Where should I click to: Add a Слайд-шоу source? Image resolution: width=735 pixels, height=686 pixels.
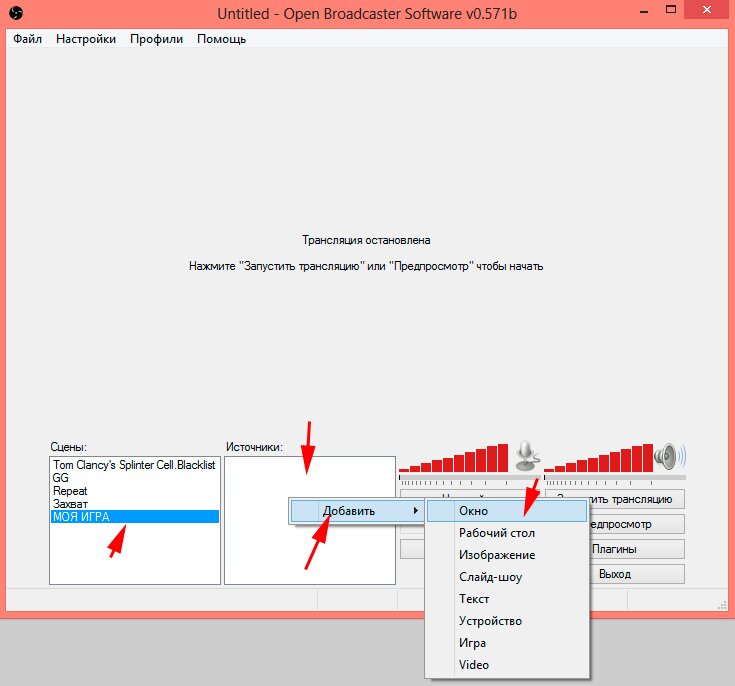pyautogui.click(x=507, y=577)
